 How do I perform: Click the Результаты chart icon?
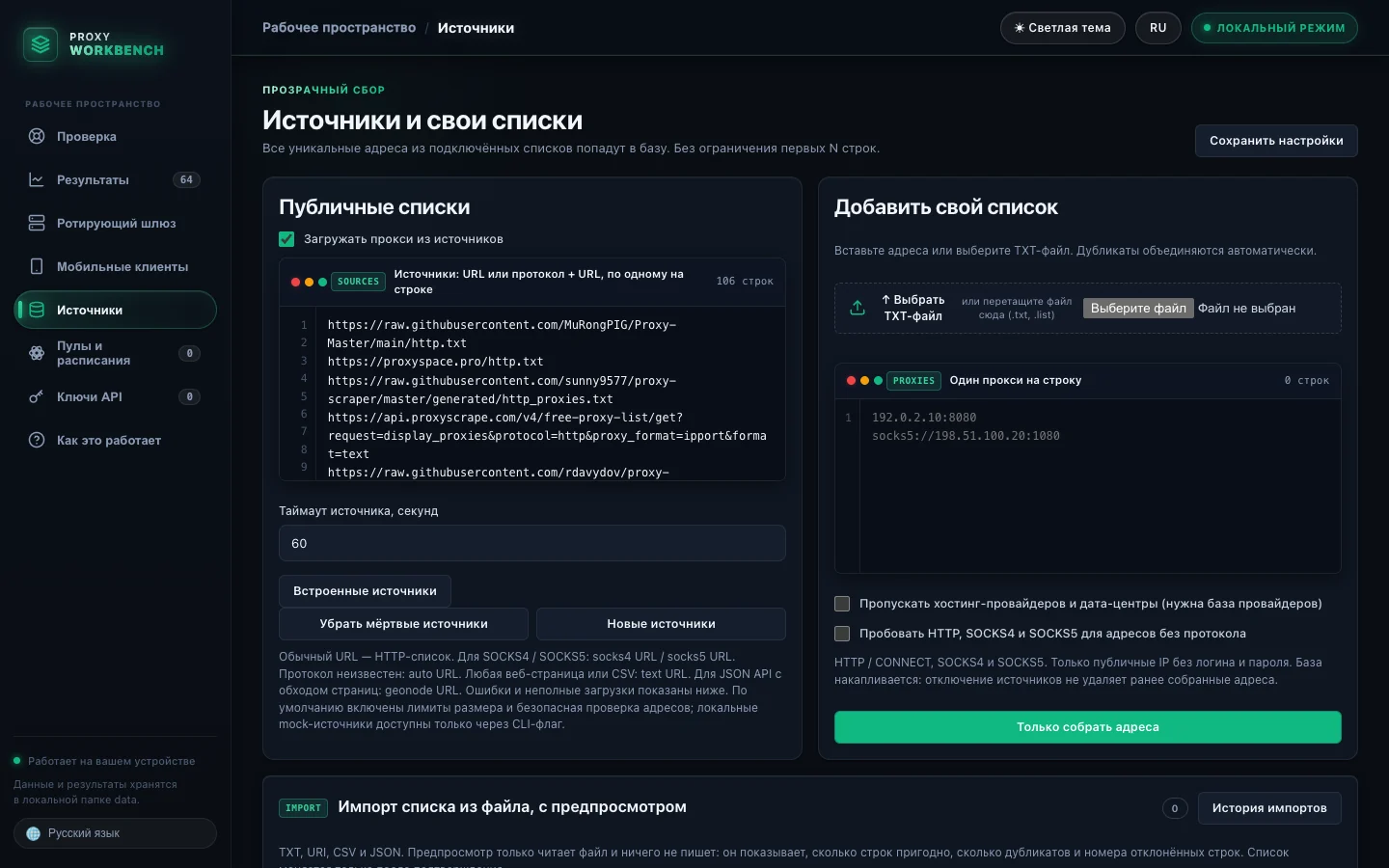37,179
